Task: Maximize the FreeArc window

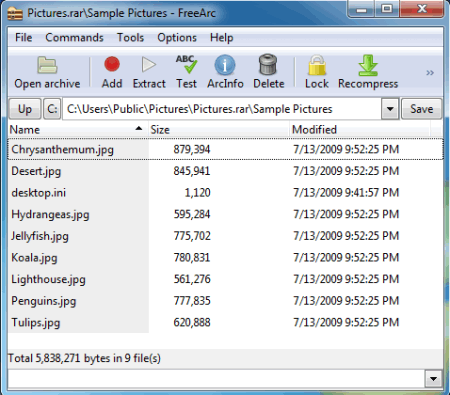Action: coord(387,9)
